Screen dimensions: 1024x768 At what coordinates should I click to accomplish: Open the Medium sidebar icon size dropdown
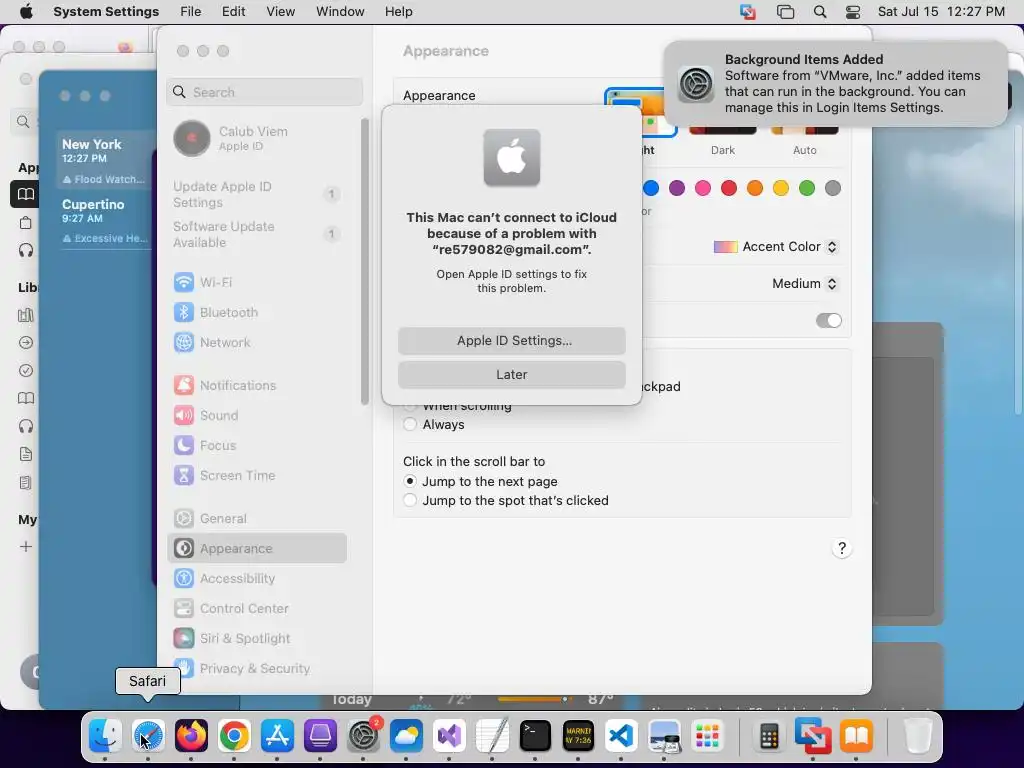point(805,283)
